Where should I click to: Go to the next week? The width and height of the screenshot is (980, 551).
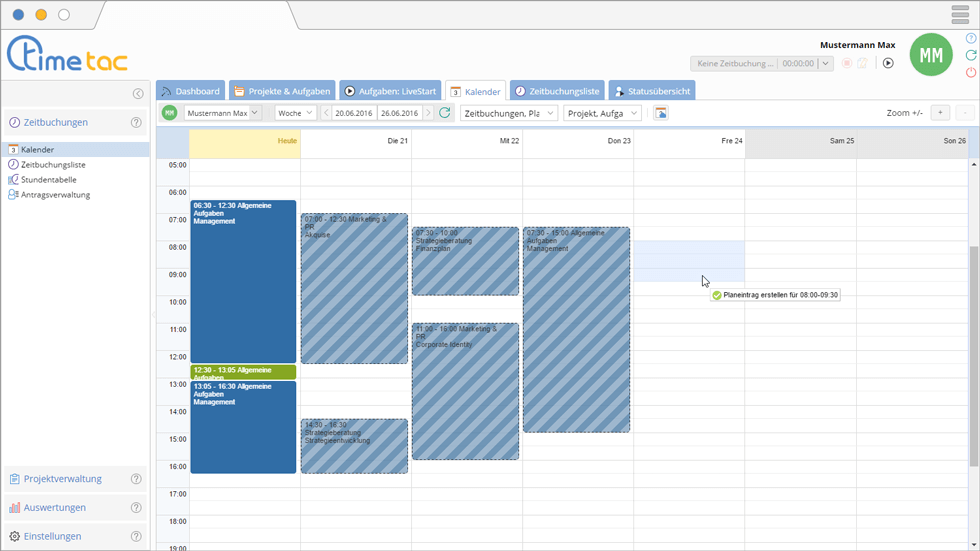pyautogui.click(x=428, y=113)
